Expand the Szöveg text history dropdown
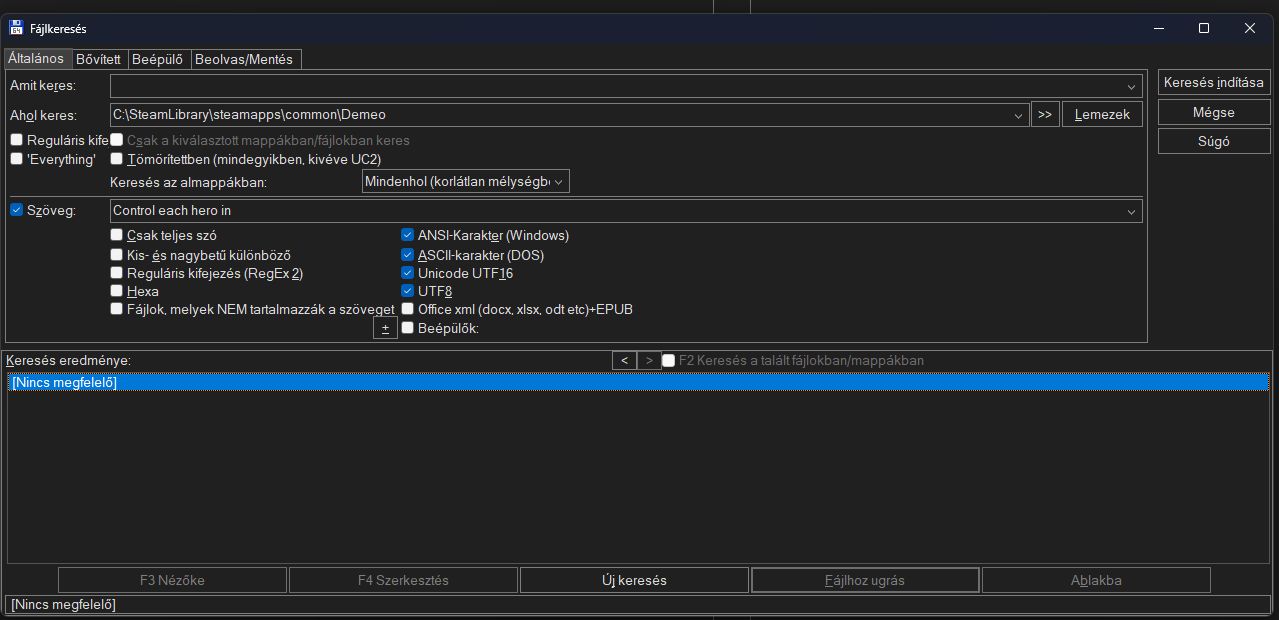Screen dimensions: 1279x620 point(1131,212)
